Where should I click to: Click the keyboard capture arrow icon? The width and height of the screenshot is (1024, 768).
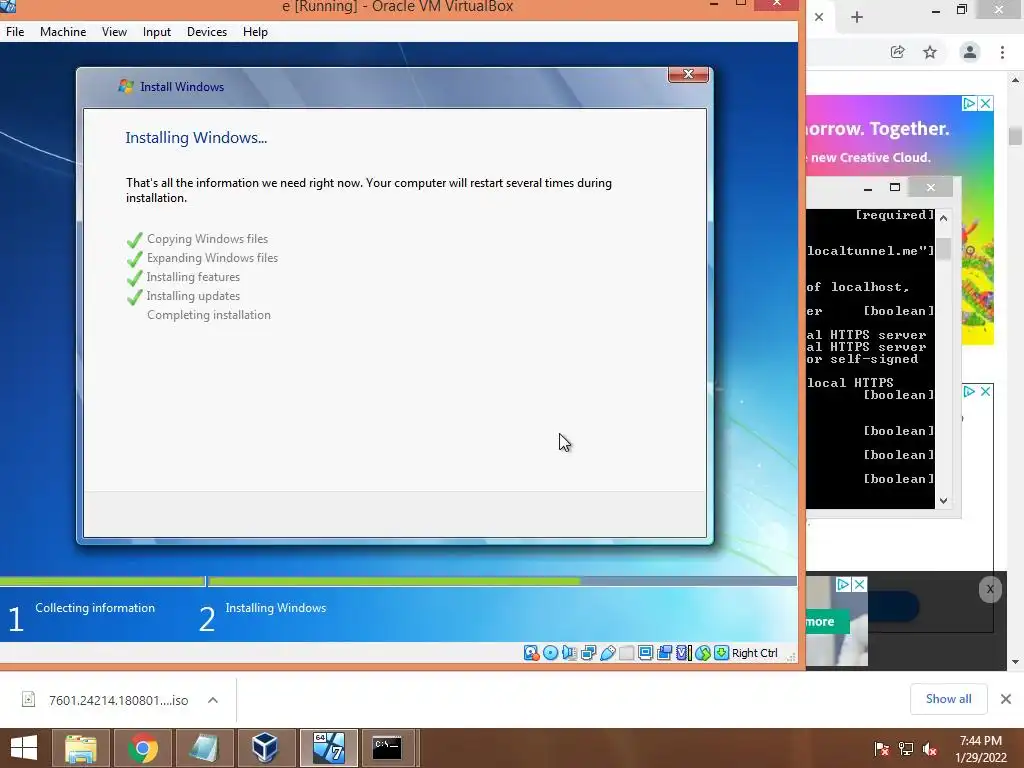pyautogui.click(x=722, y=653)
